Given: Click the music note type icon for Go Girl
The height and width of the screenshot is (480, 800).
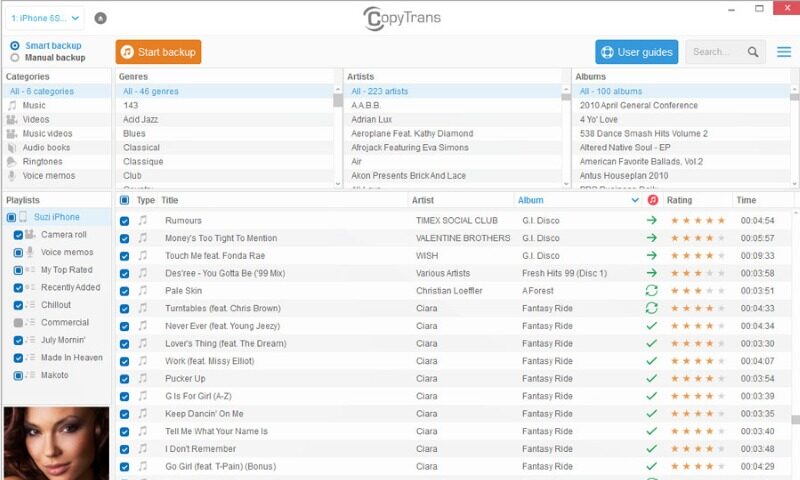Looking at the screenshot, I should (x=143, y=466).
